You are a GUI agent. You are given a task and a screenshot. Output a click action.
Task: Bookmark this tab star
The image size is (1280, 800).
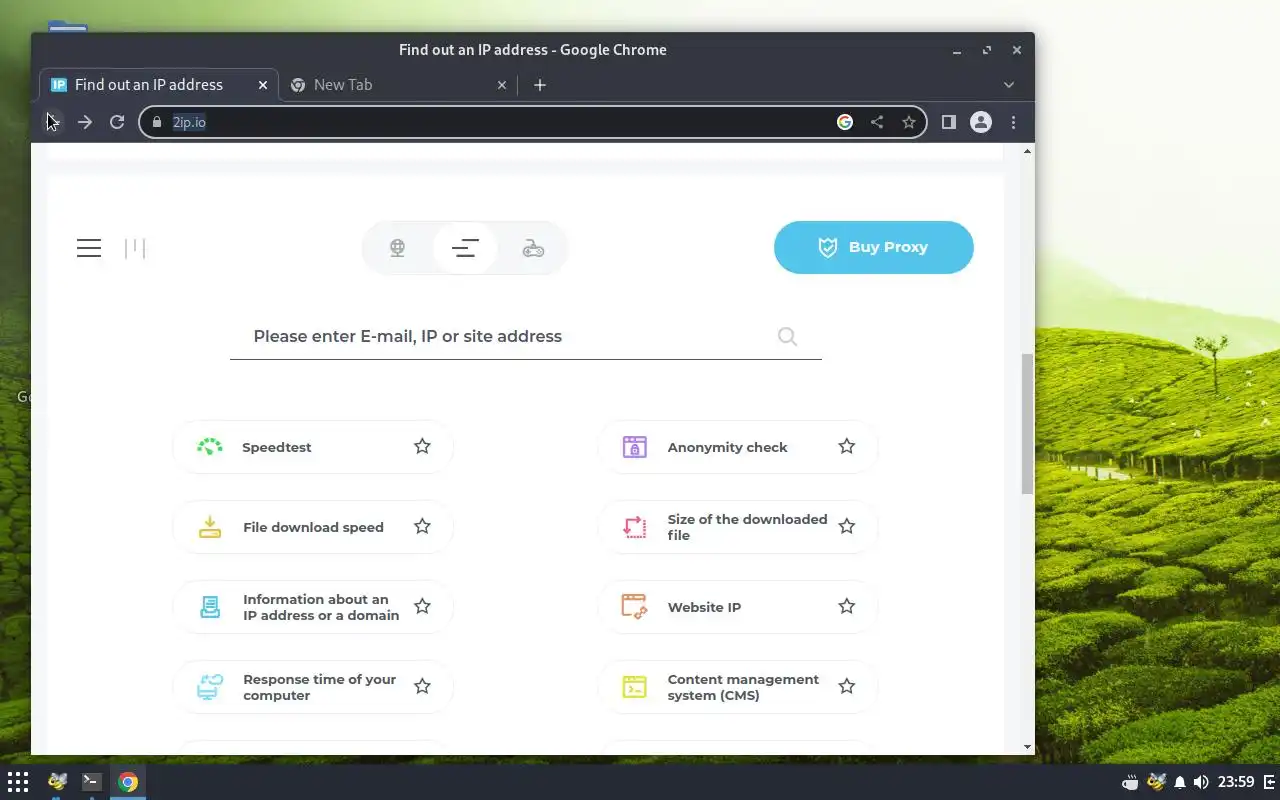point(909,122)
